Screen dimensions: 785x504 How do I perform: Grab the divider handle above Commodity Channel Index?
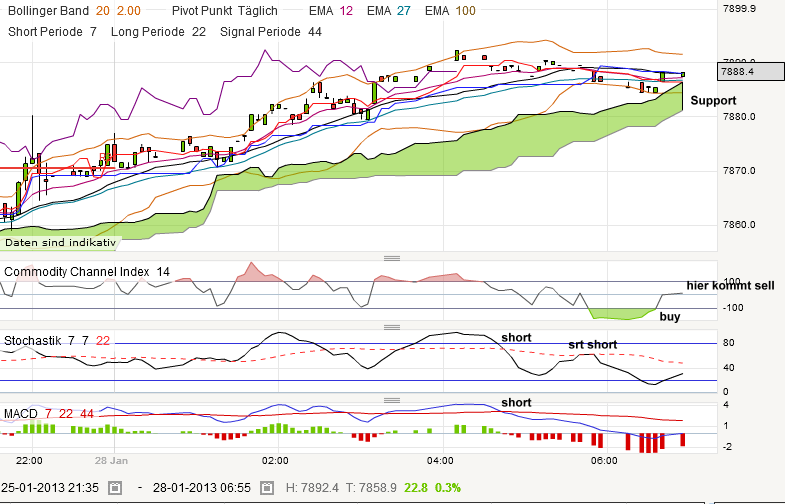click(x=392, y=258)
